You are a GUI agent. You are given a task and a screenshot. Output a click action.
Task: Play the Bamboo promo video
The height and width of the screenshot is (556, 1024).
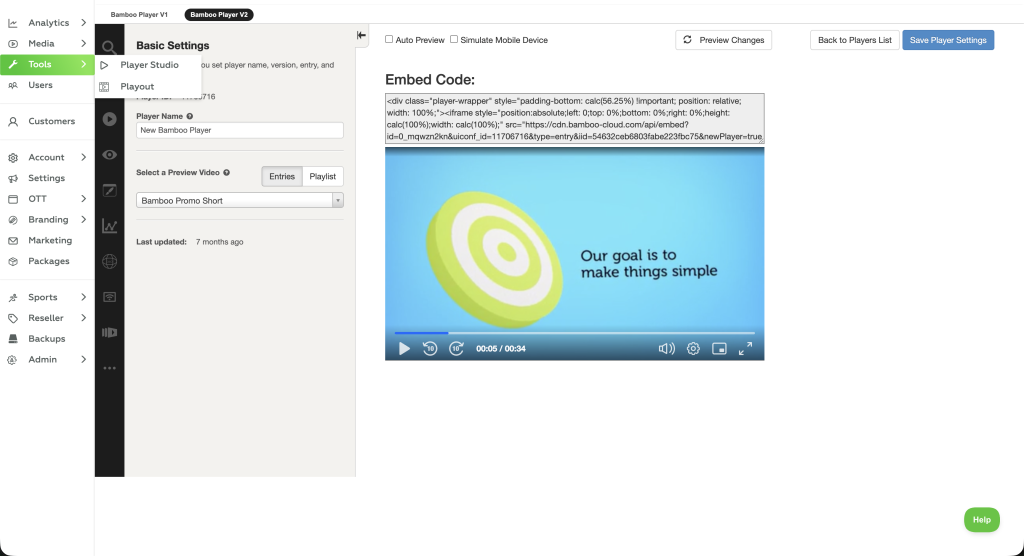tap(404, 349)
